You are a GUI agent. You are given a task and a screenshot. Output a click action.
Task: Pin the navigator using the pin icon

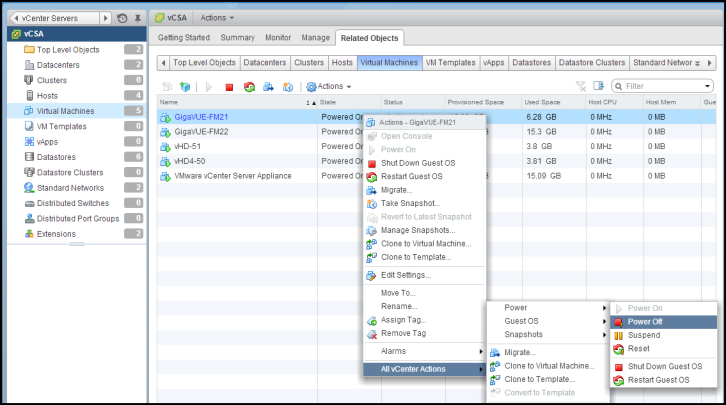click(x=138, y=18)
